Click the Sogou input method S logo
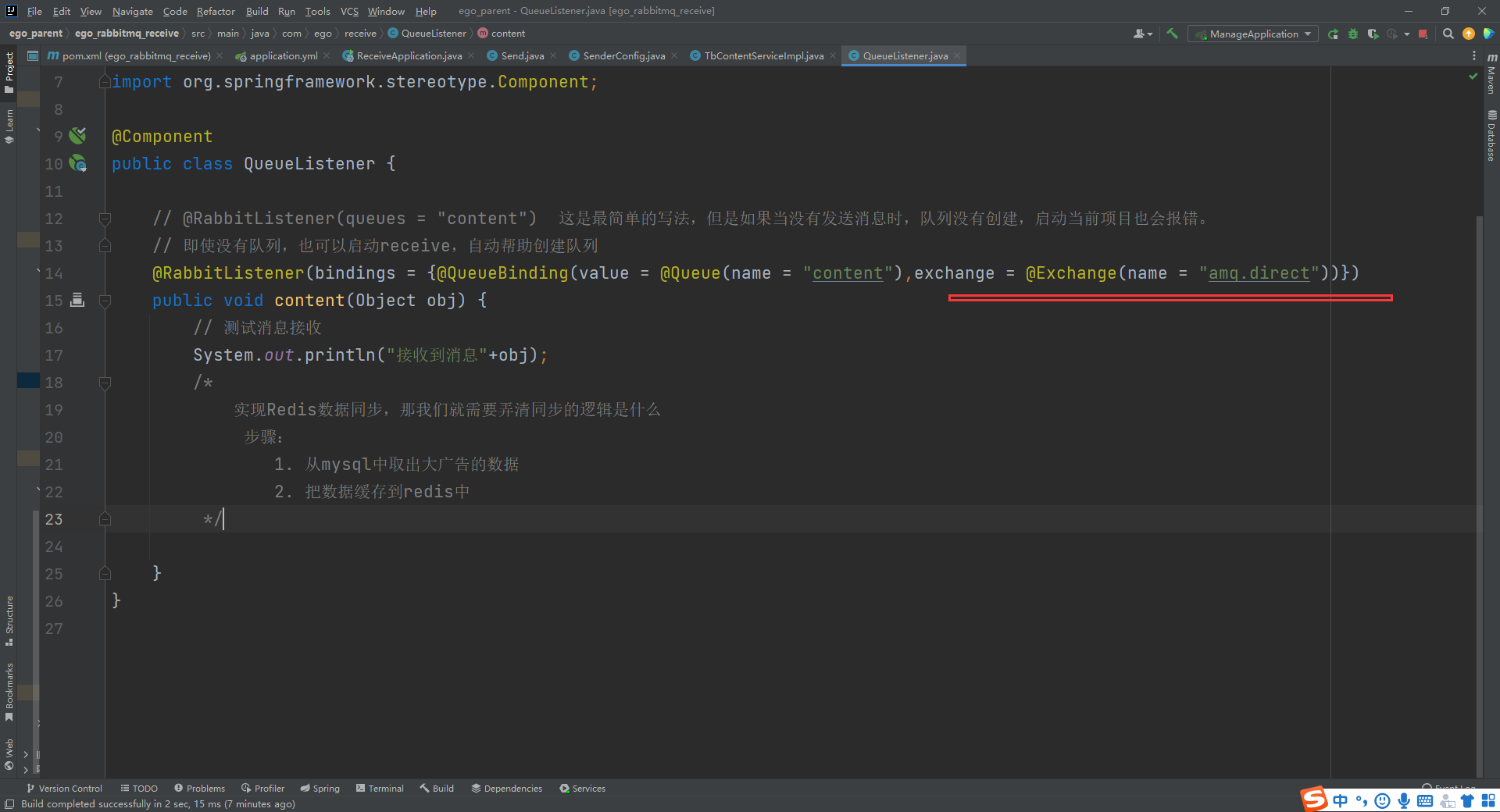The image size is (1500, 812). pyautogui.click(x=1314, y=799)
